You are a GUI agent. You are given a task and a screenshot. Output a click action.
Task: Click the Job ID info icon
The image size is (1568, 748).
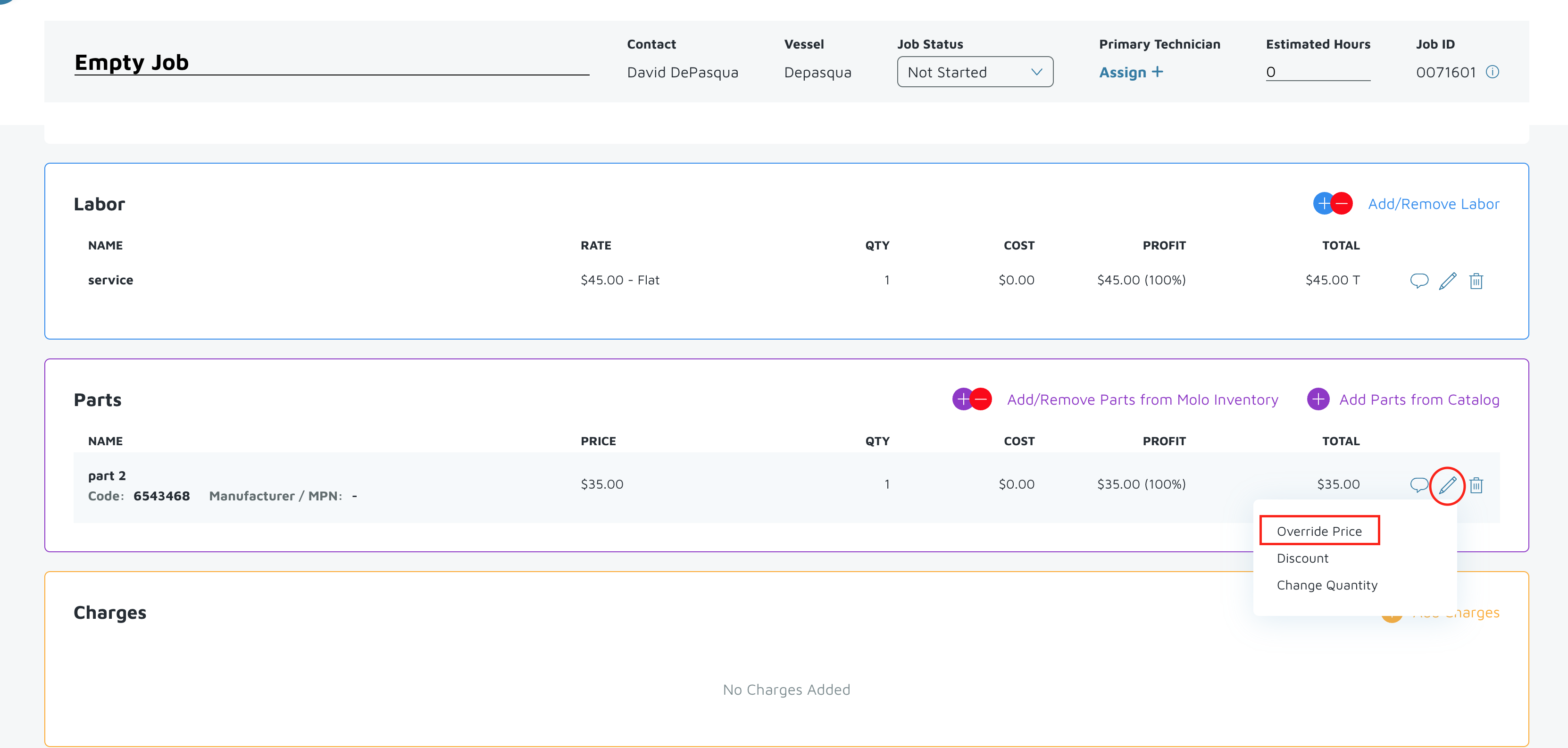[x=1492, y=73]
